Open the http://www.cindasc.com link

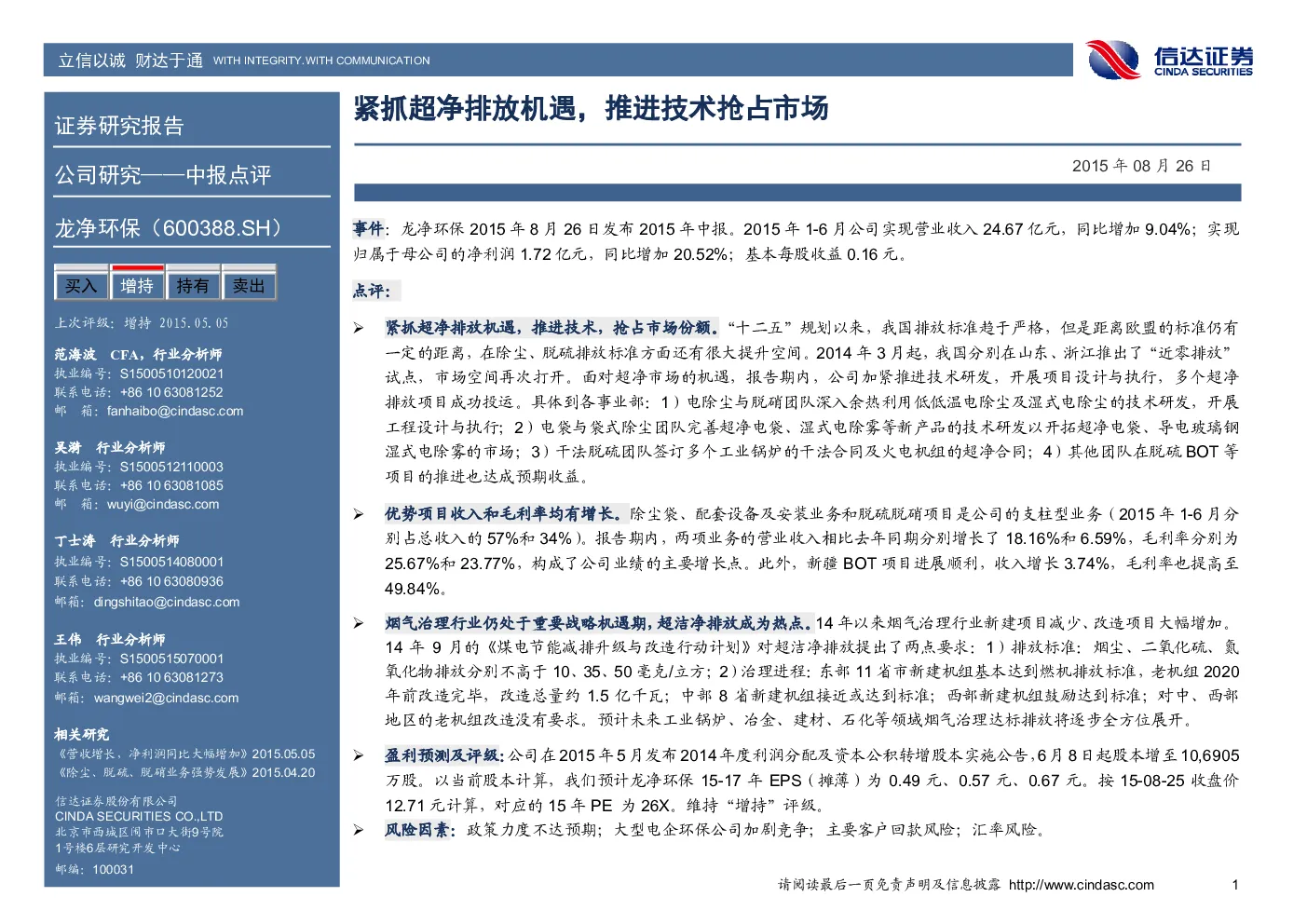tap(1081, 885)
